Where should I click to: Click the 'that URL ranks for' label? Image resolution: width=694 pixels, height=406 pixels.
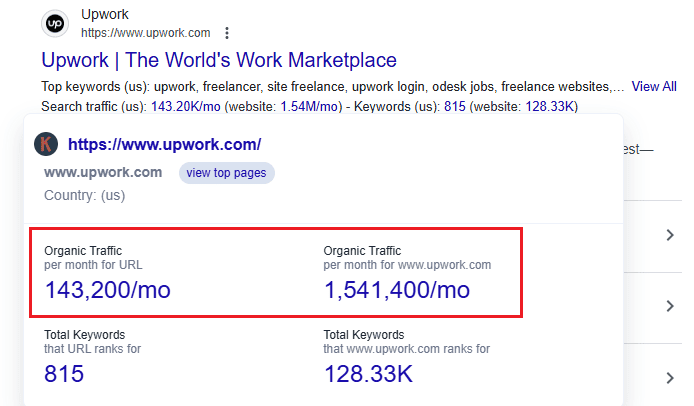[92, 349]
